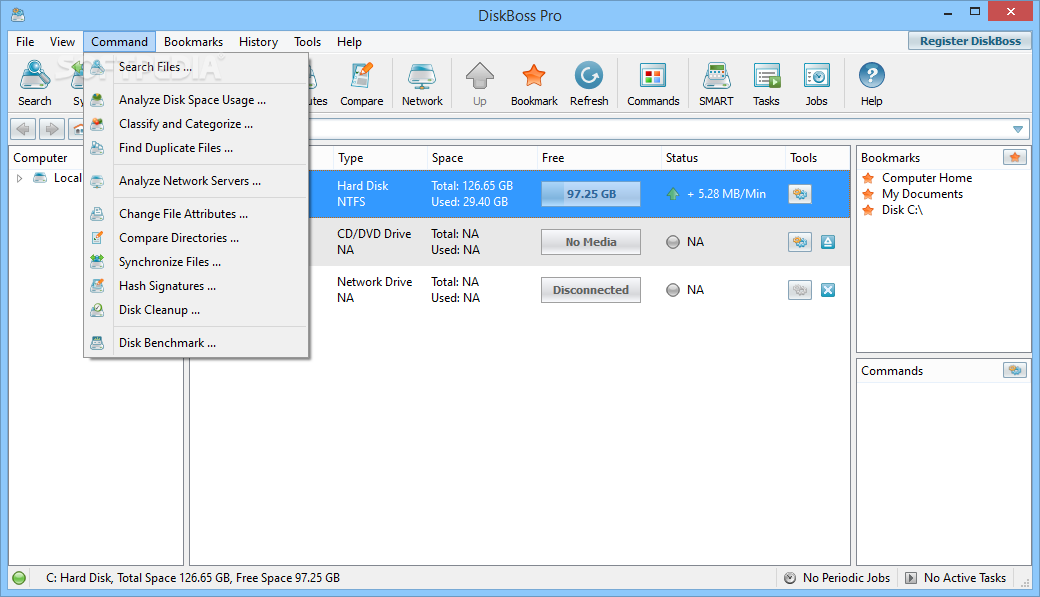The width and height of the screenshot is (1040, 597).
Task: Open the Tasks toolbar icon
Action: [766, 83]
